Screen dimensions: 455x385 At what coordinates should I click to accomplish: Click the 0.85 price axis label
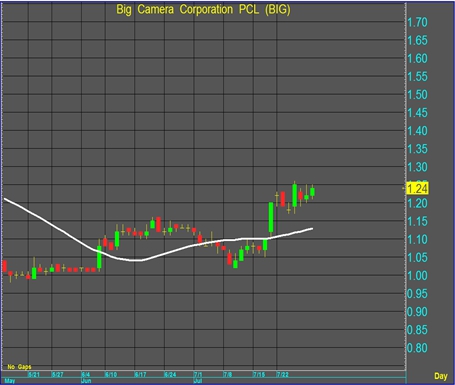tap(417, 330)
